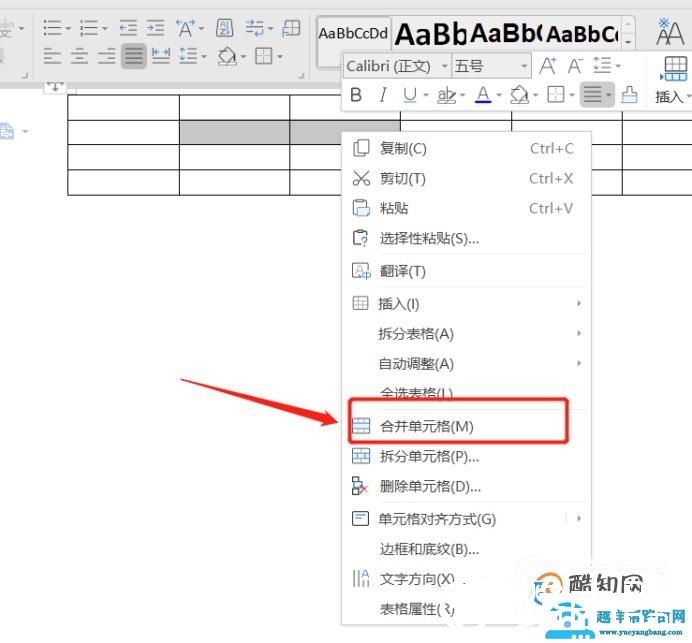Expand 单元格对齐方式(G) submenu
The width and height of the screenshot is (692, 643).
point(466,519)
